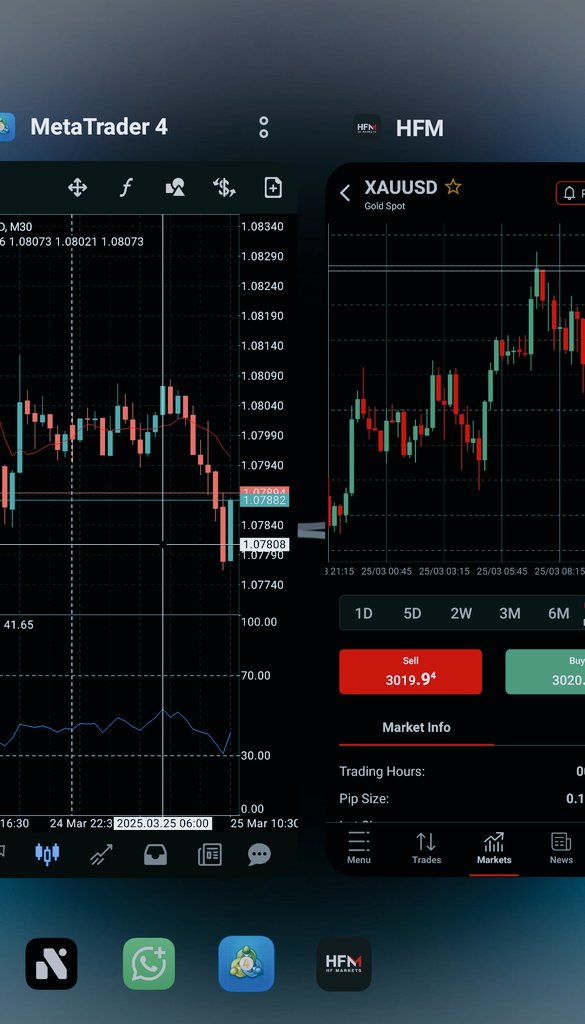Open the drawing objects shapes icon

click(175, 188)
